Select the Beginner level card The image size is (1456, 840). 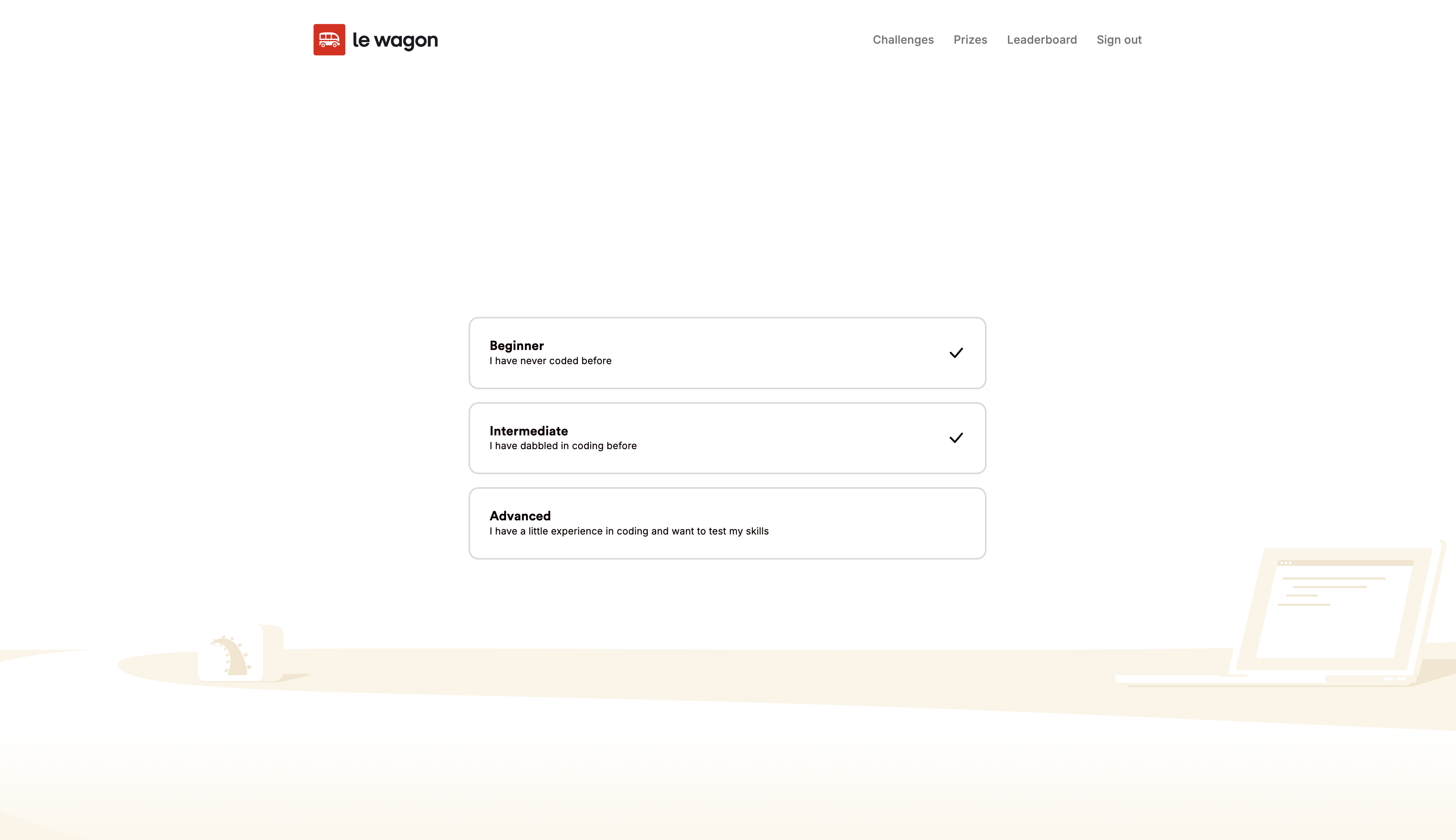pyautogui.click(x=727, y=352)
